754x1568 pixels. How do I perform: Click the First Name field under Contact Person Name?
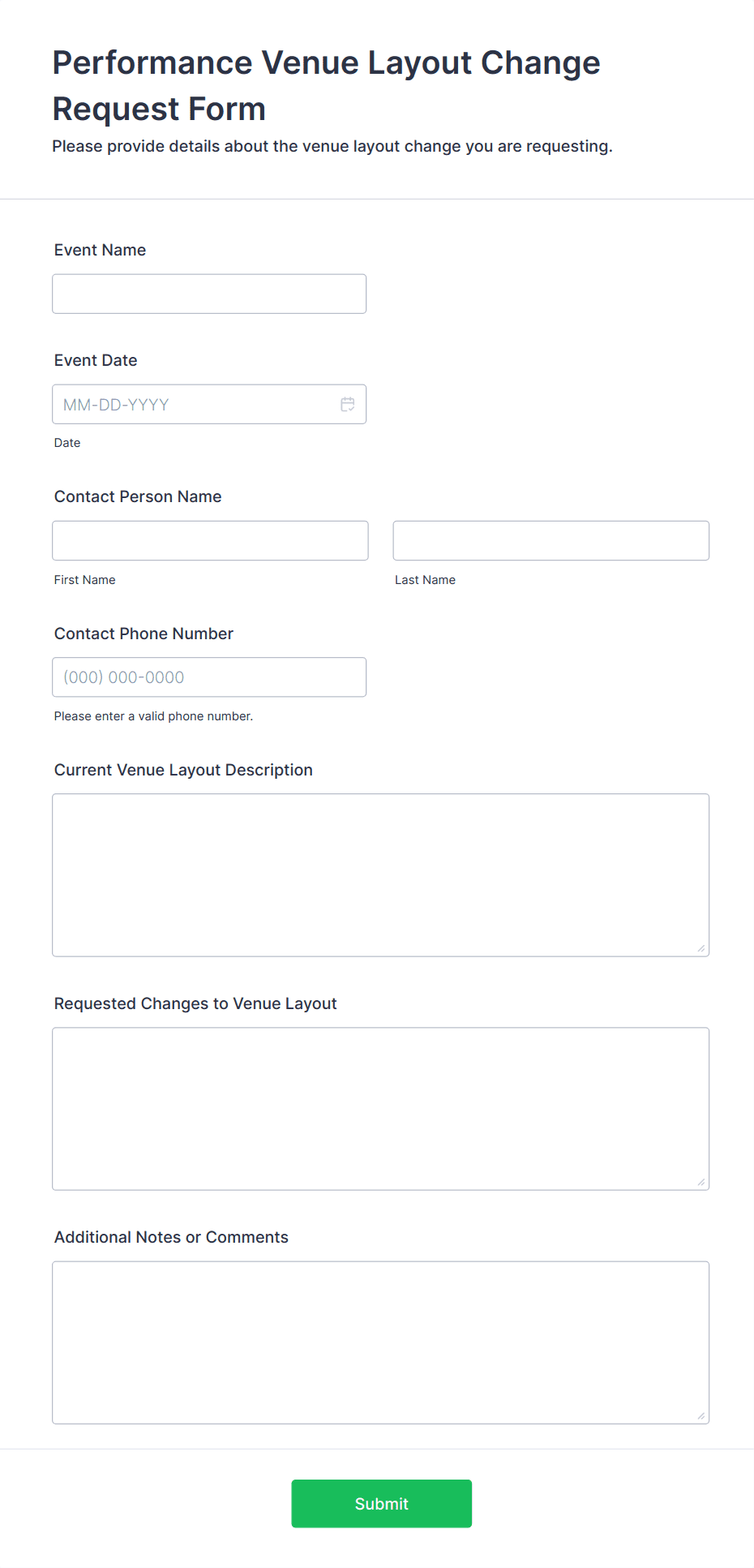click(209, 539)
